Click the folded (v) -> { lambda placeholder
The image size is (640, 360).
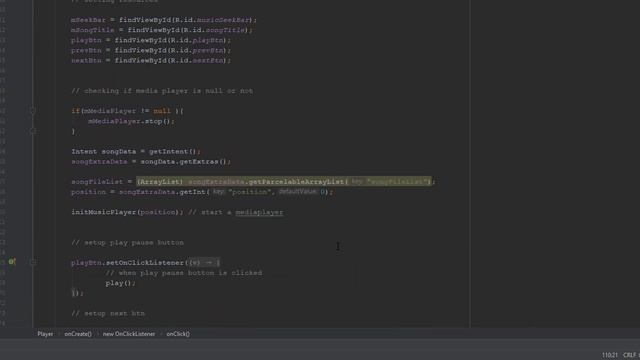tap(204, 262)
